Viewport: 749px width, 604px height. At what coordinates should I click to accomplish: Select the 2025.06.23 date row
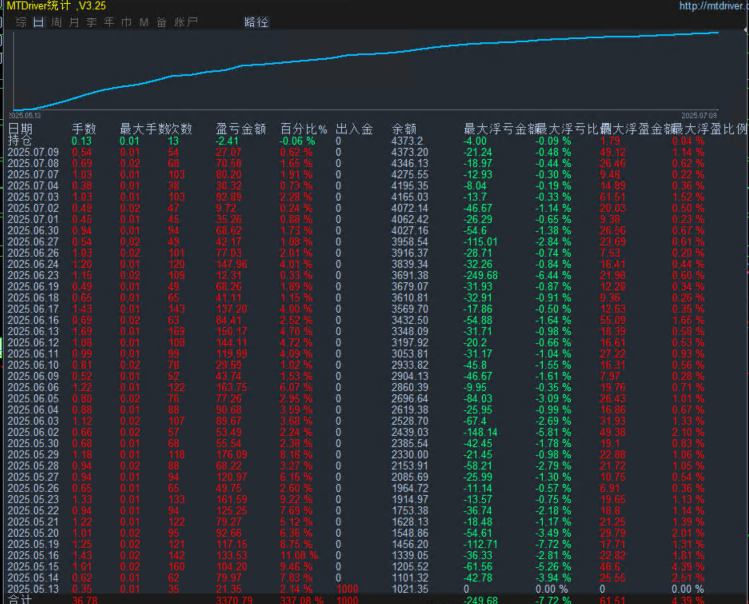pos(33,275)
